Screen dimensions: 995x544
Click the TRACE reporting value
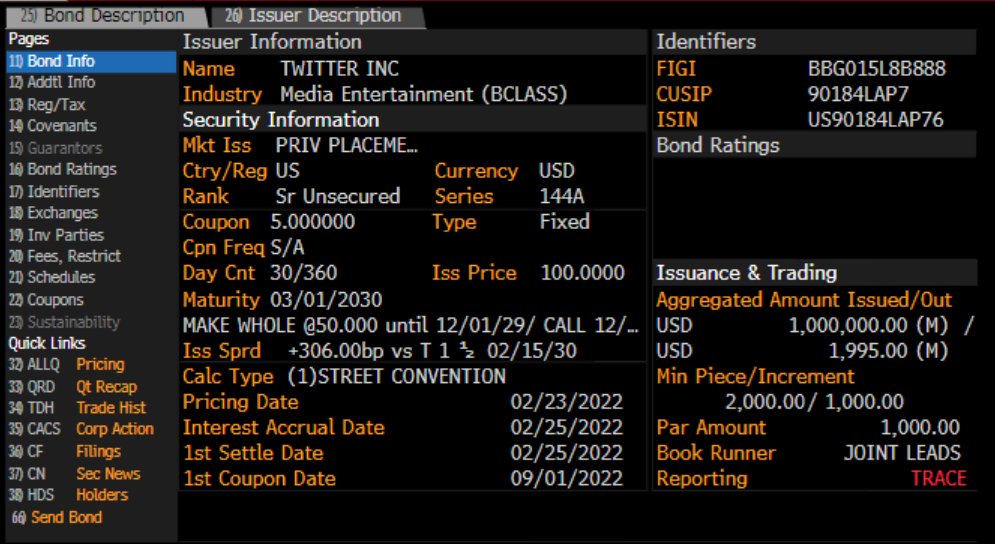[939, 478]
